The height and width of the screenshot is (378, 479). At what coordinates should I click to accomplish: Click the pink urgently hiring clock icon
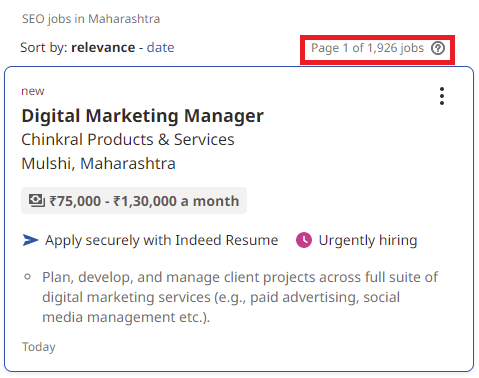tap(304, 240)
